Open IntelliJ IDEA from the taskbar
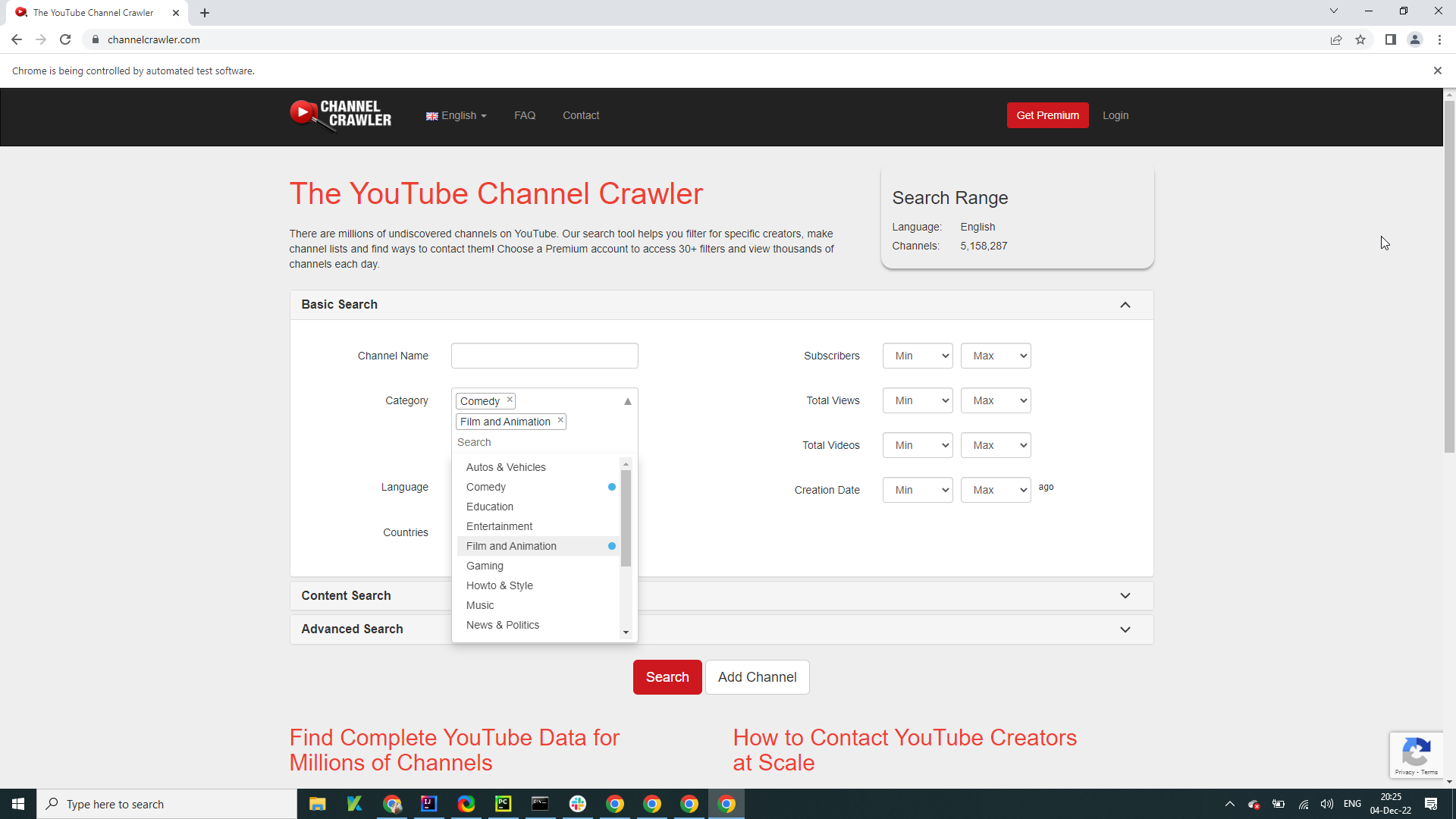 click(x=429, y=804)
